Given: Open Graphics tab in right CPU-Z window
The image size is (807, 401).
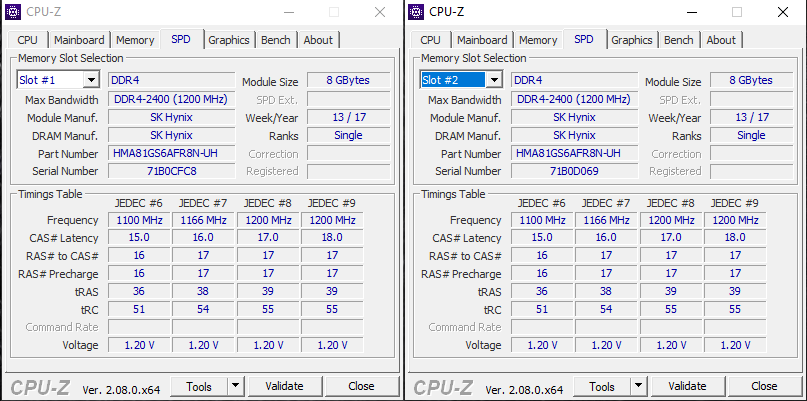Looking at the screenshot, I should click(x=632, y=40).
